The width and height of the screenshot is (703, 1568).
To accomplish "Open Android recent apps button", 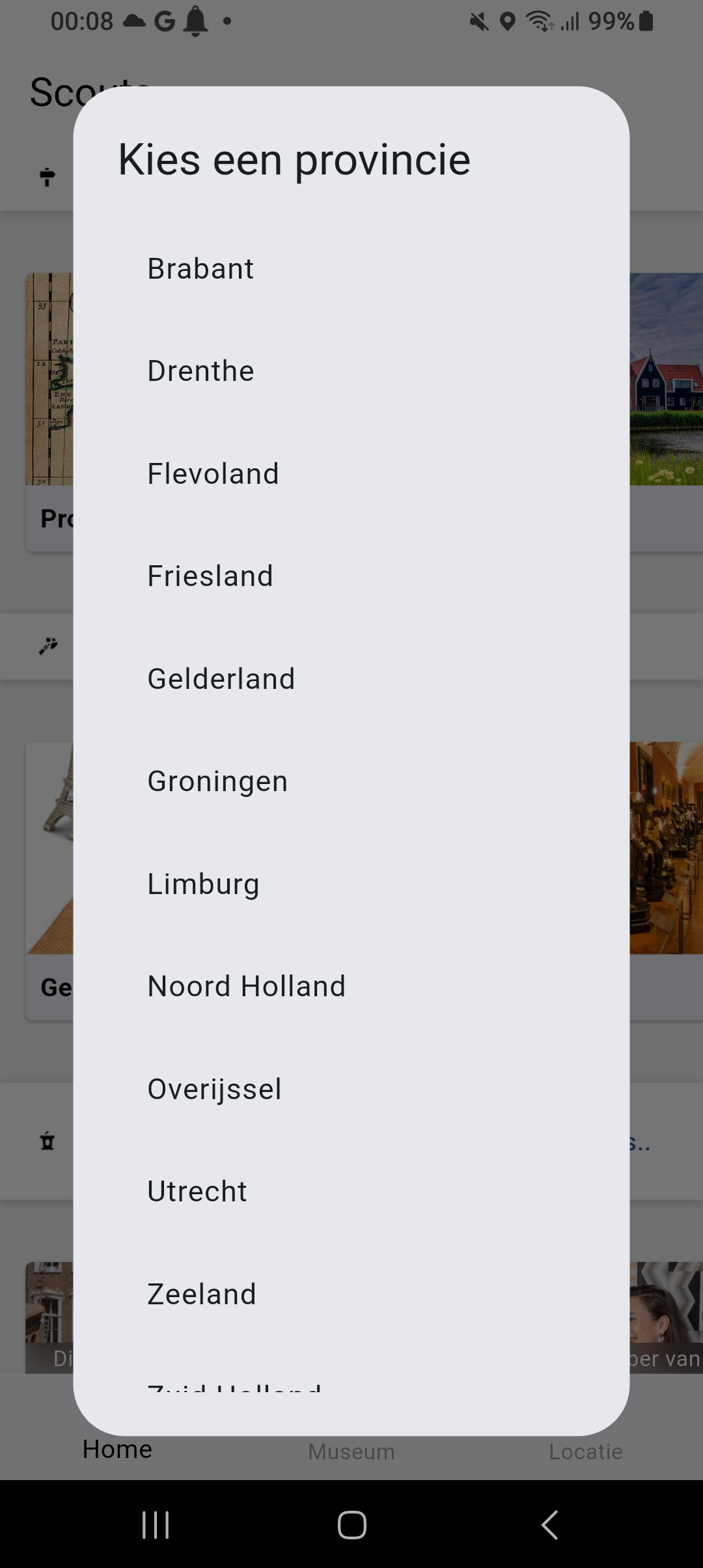I will pos(156,1525).
